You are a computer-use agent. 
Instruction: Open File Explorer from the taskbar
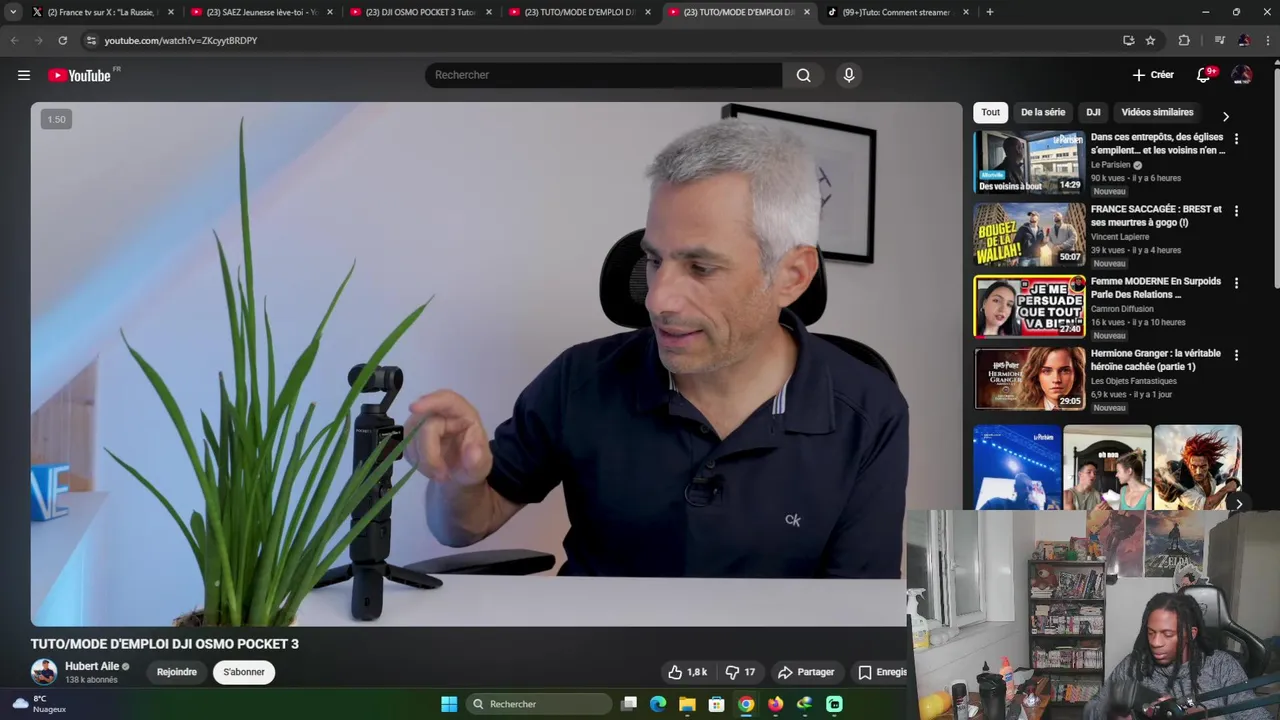point(687,704)
